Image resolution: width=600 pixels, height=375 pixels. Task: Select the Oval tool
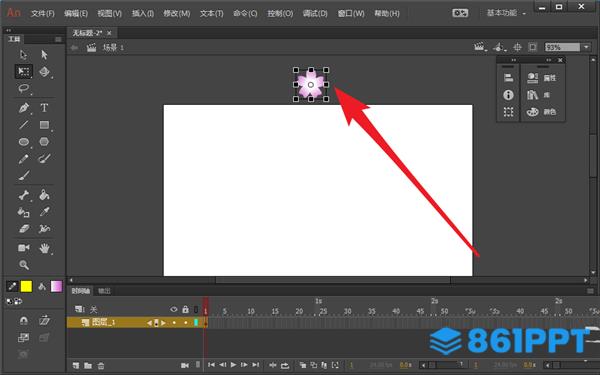coord(24,142)
